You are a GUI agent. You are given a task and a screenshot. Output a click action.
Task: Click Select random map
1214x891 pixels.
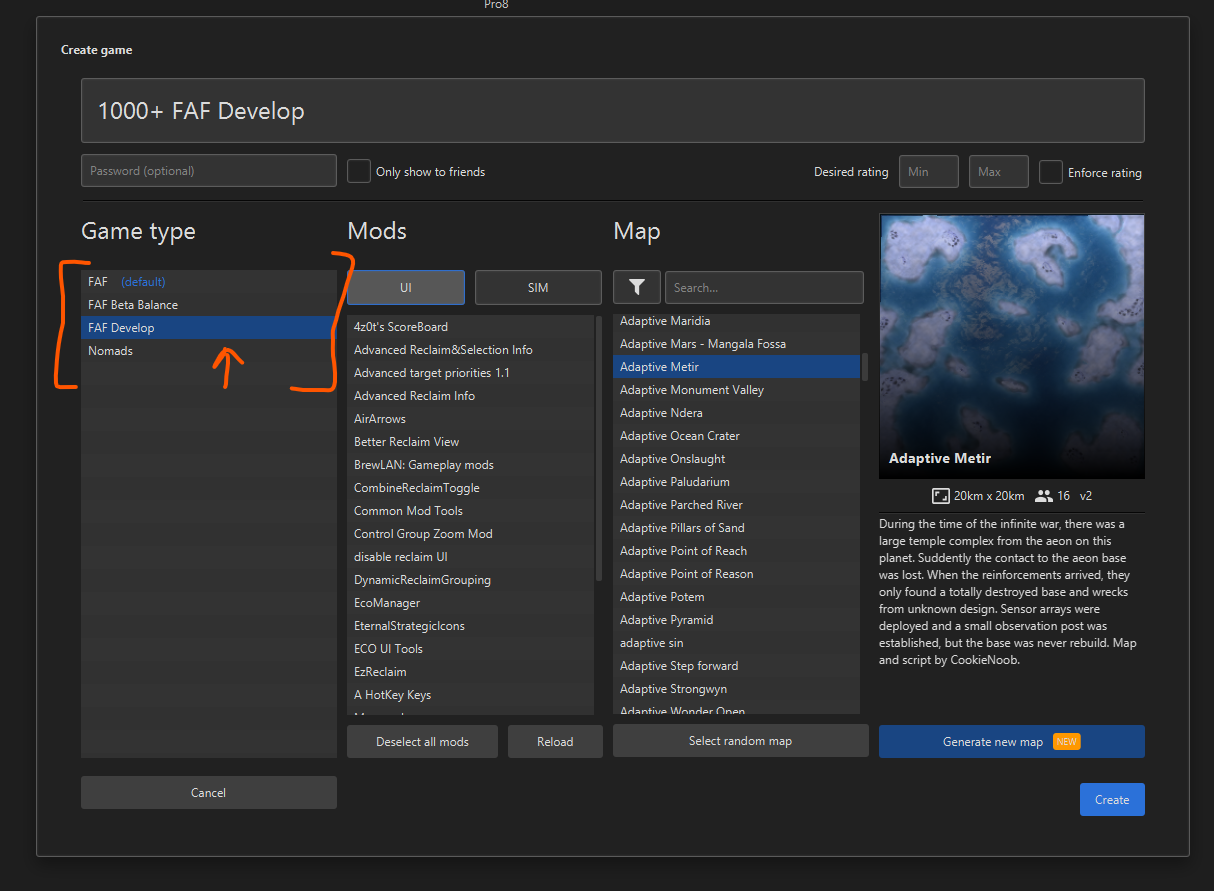point(740,740)
